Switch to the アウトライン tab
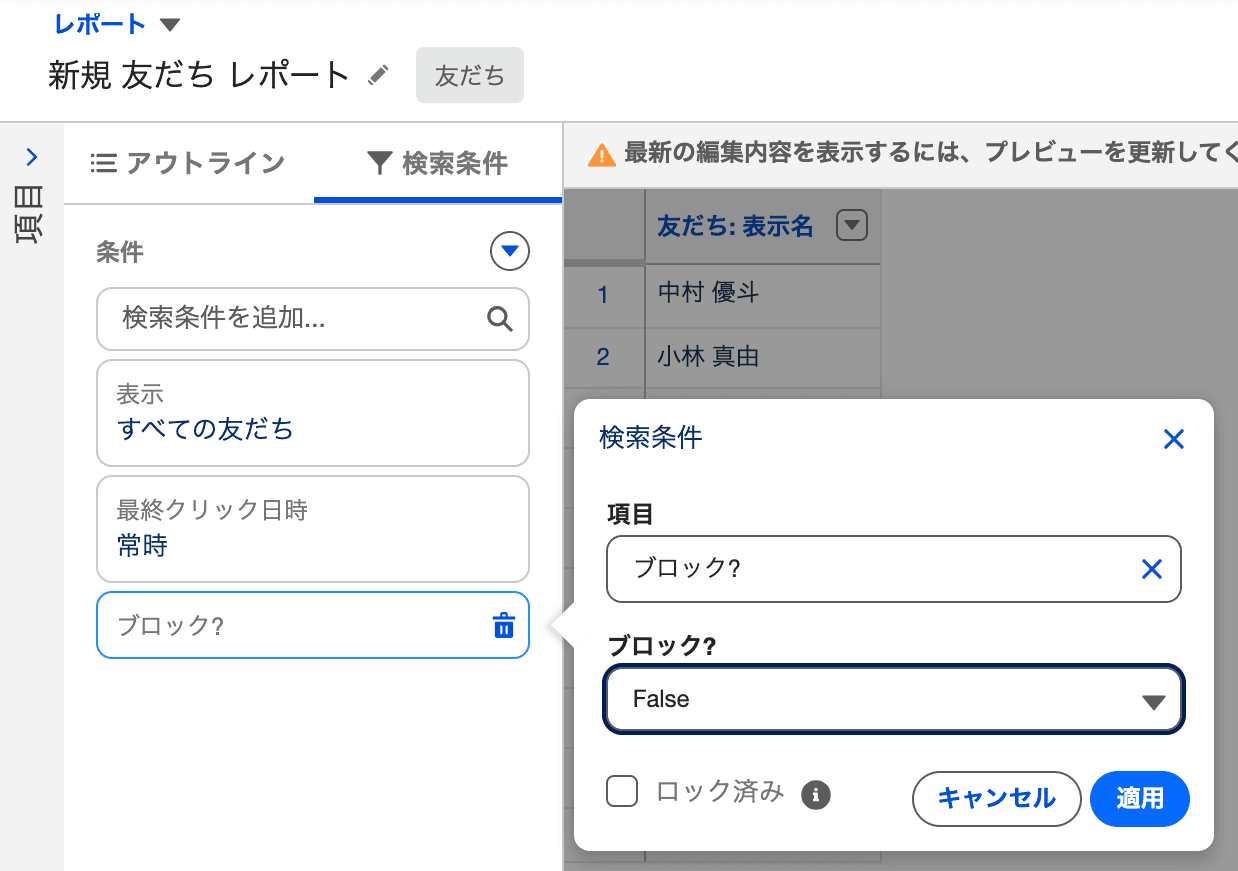The height and width of the screenshot is (871, 1238). (188, 163)
